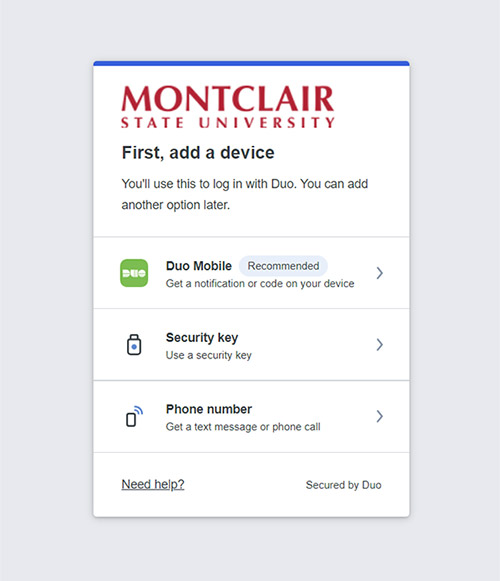This screenshot has height=581, width=500.
Task: Click 'Get a text message or phone call' text
Action: point(243,427)
